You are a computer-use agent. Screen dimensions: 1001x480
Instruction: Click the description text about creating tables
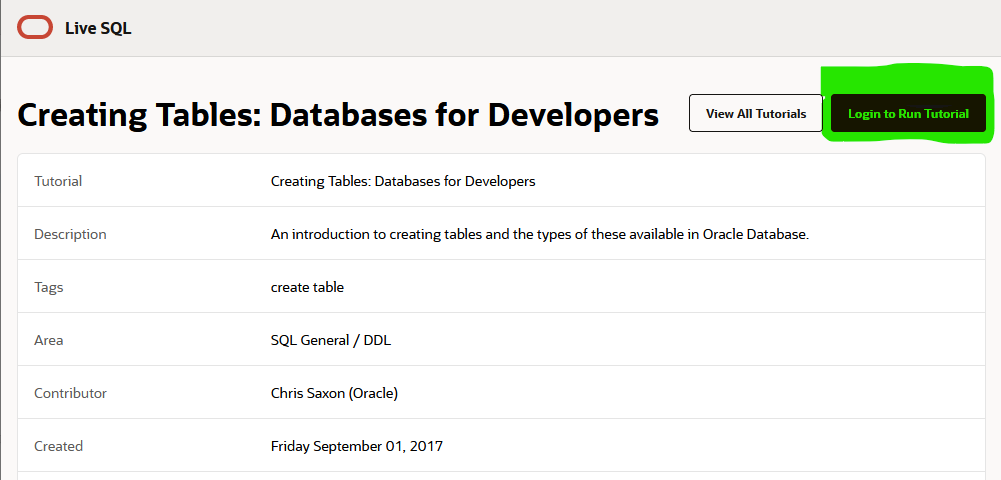pyautogui.click(x=540, y=234)
